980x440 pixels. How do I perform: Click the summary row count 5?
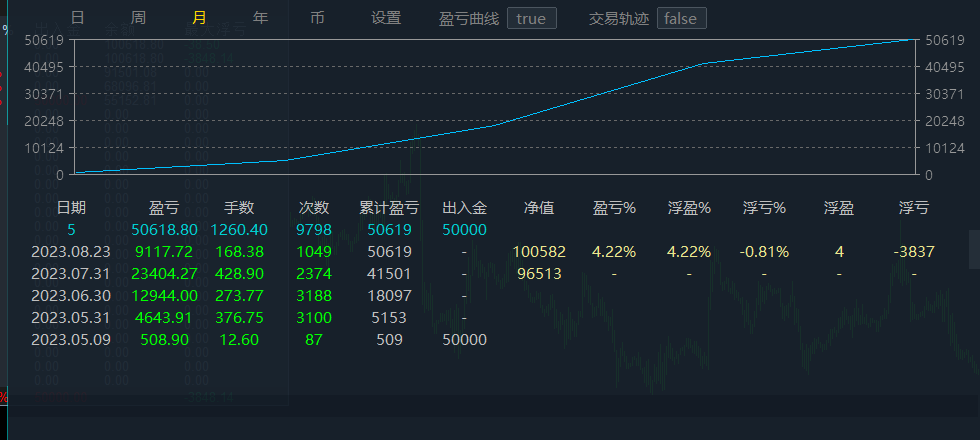(x=71, y=230)
